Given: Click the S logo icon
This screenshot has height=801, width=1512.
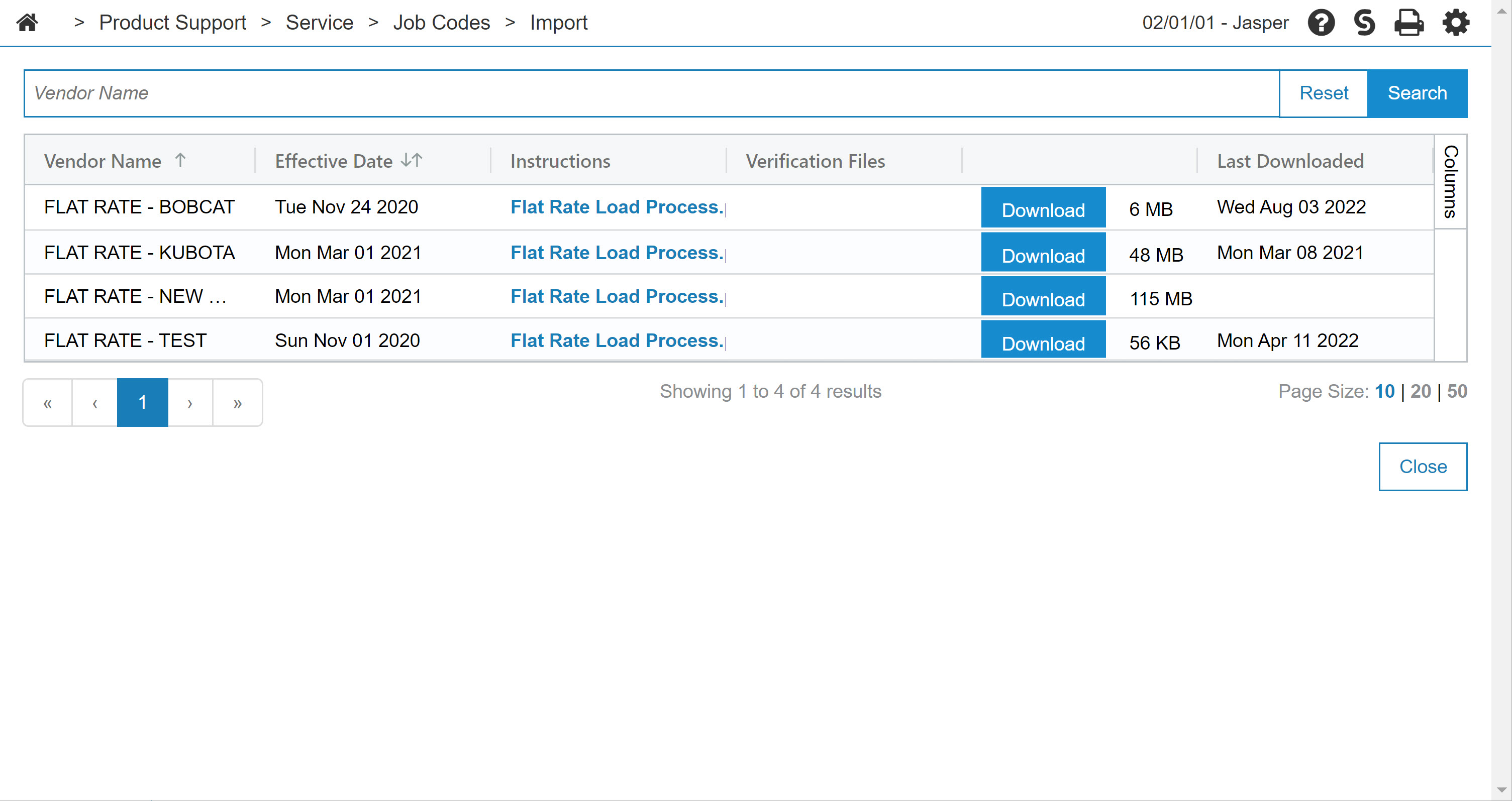Looking at the screenshot, I should [x=1365, y=23].
